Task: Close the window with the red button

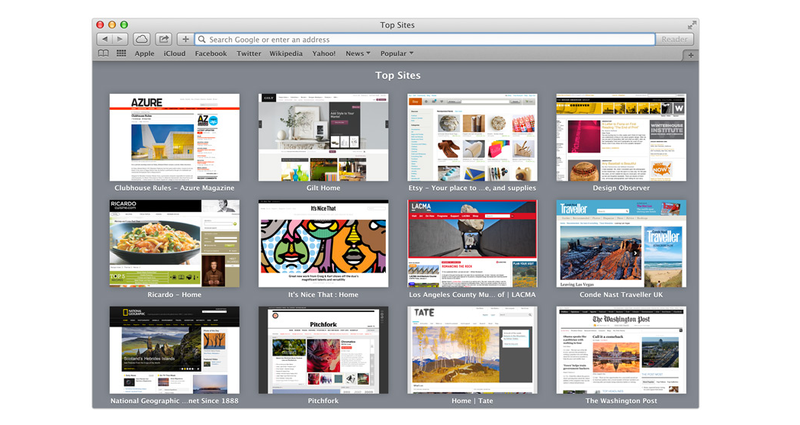Action: tap(101, 24)
